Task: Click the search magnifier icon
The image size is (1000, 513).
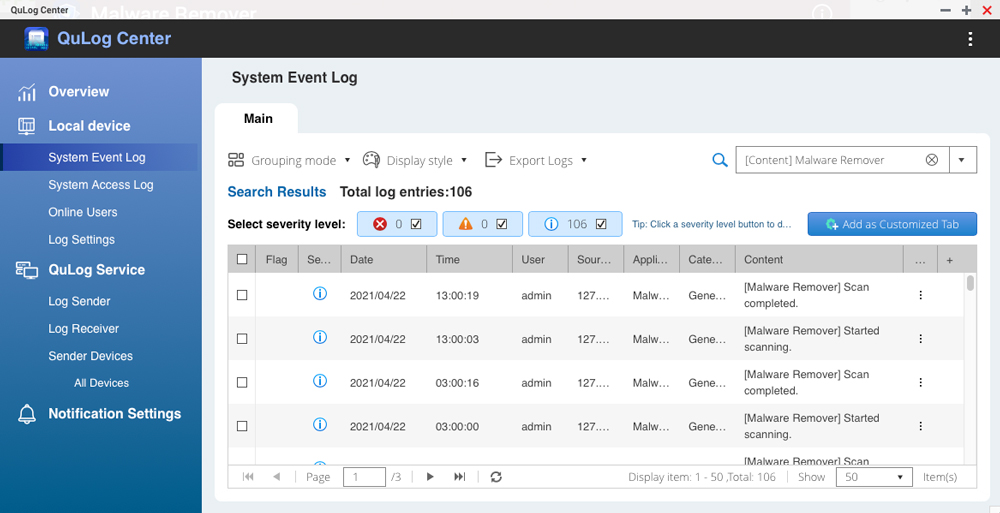Action: tap(720, 160)
